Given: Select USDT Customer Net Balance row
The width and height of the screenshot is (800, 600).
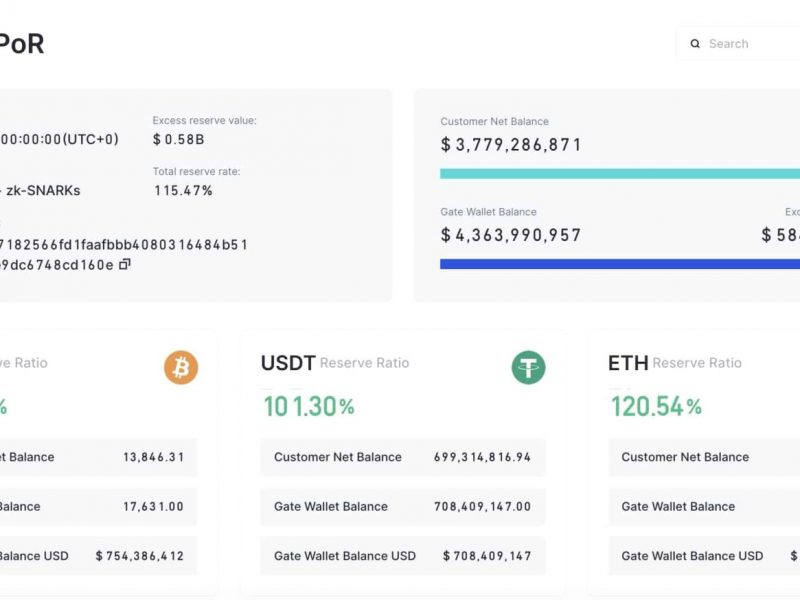Looking at the screenshot, I should point(403,457).
